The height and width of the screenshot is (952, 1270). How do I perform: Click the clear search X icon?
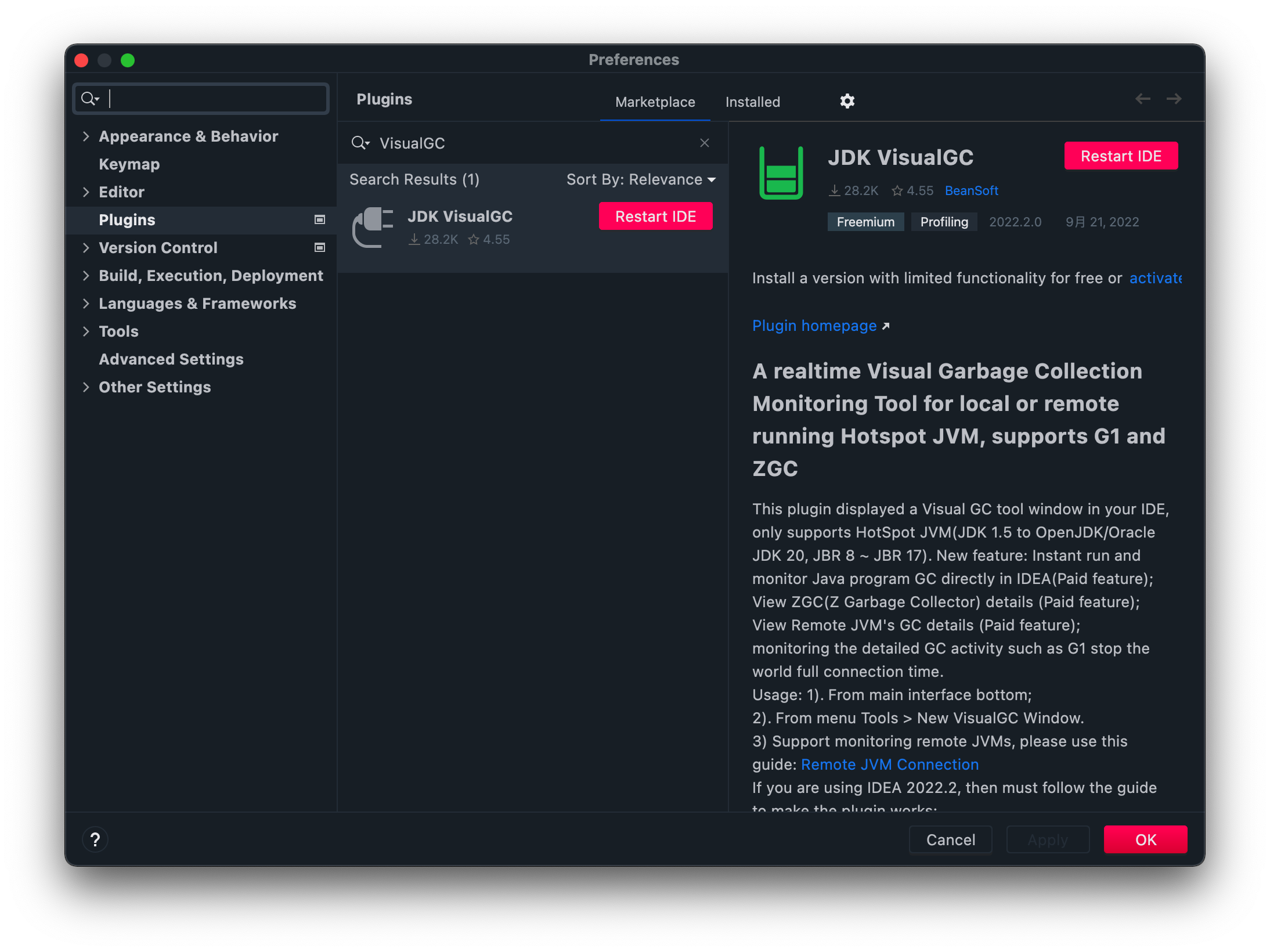[705, 143]
